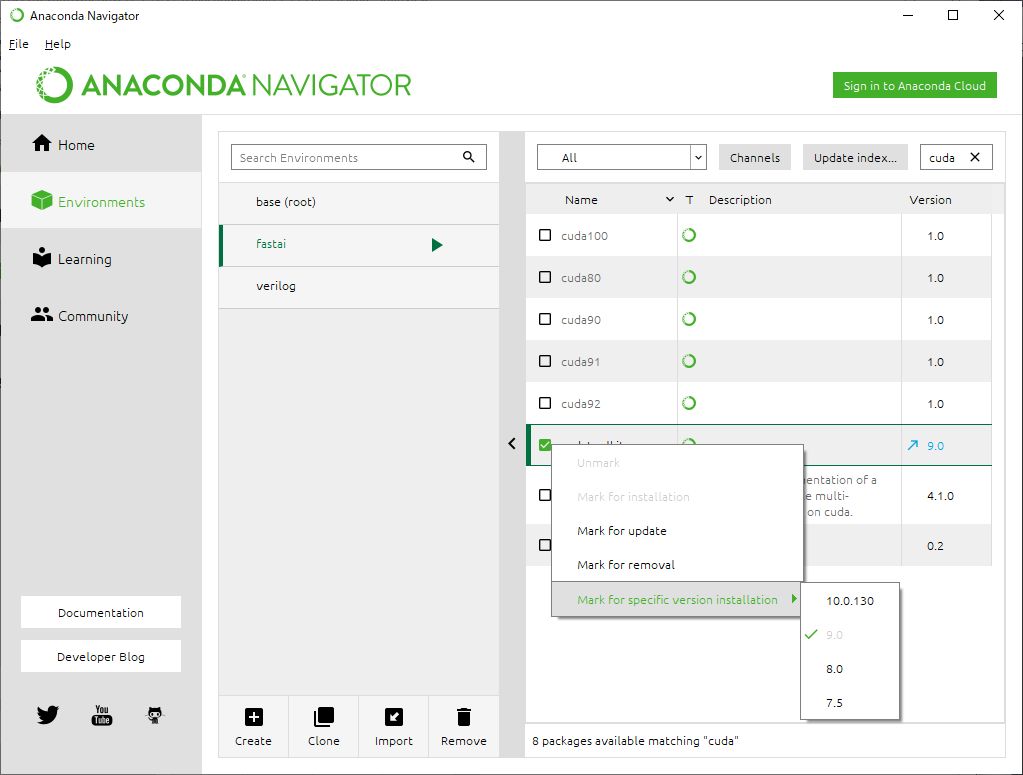Run the fastai environment play arrow
The height and width of the screenshot is (775, 1023).
pyautogui.click(x=437, y=245)
